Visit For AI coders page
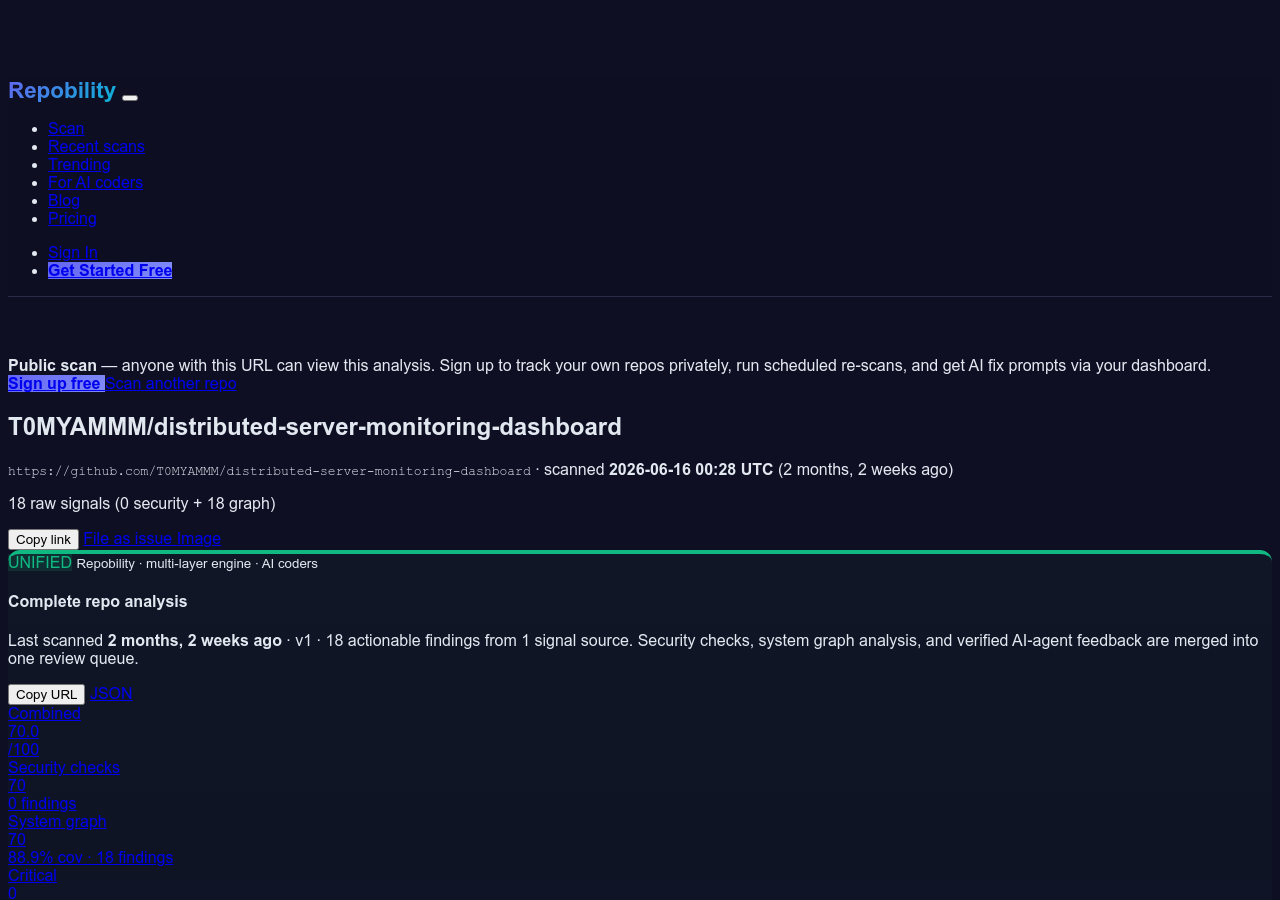The image size is (1280, 900). (x=95, y=182)
